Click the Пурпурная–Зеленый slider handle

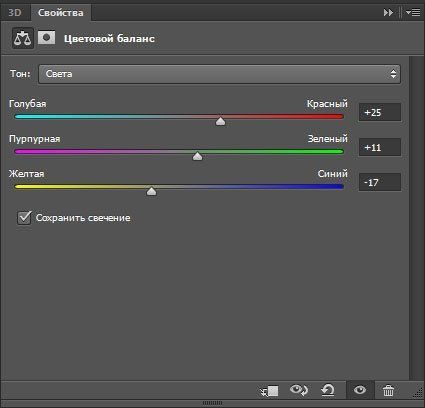(x=198, y=156)
